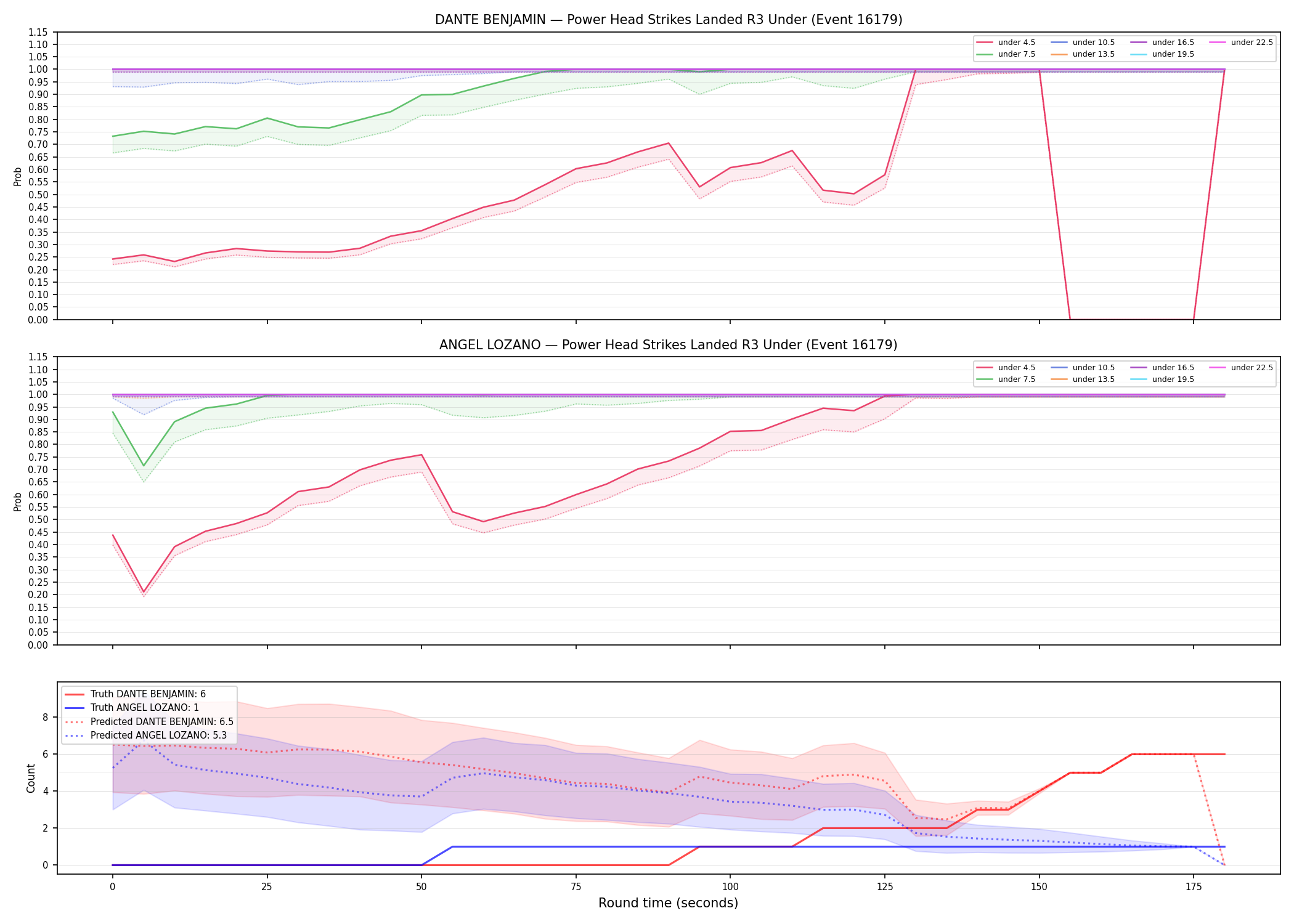Click the 'Prob' label of Dante Benjamin chart
The image size is (1294, 924).
point(18,176)
